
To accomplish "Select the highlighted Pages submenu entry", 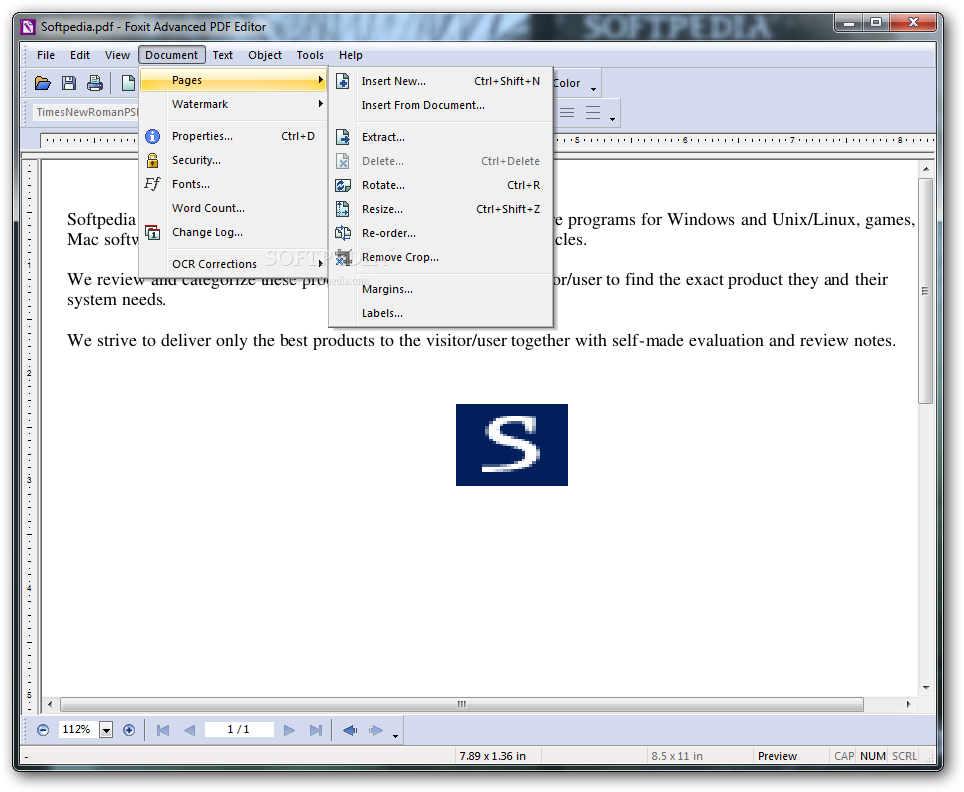I will tap(232, 81).
